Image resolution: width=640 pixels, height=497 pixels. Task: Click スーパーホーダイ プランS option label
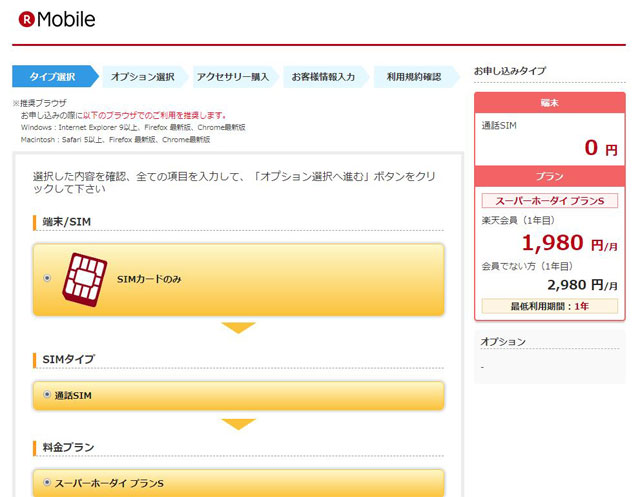[x=109, y=484]
